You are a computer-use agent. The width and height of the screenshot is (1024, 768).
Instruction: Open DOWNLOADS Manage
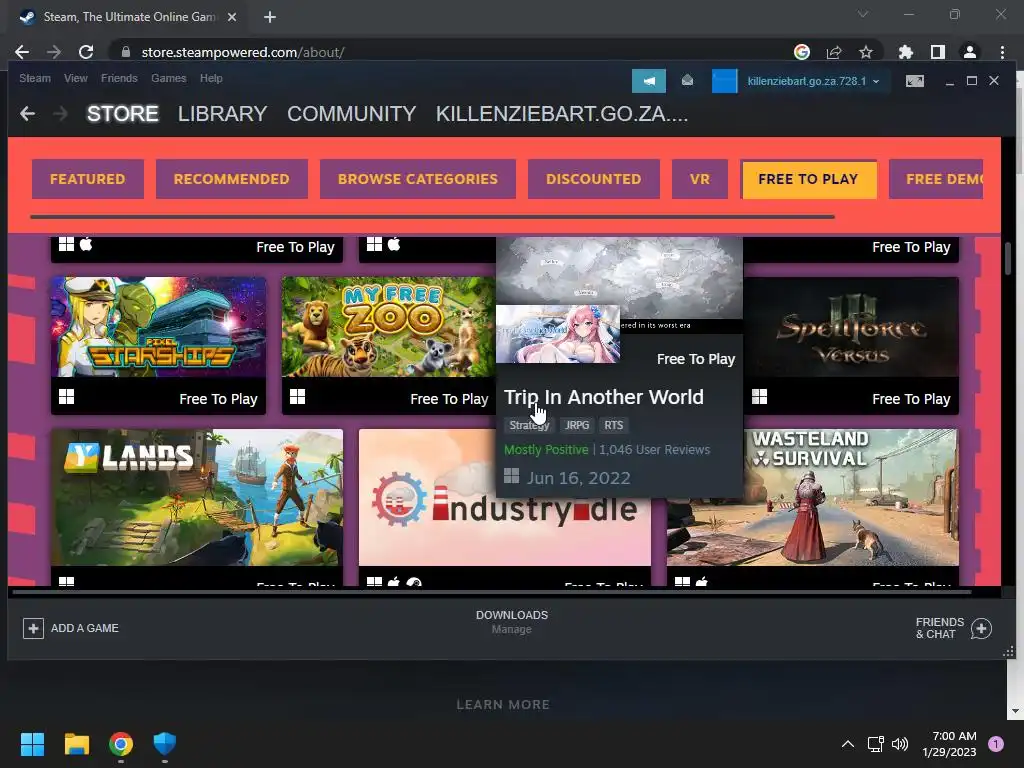tap(511, 622)
